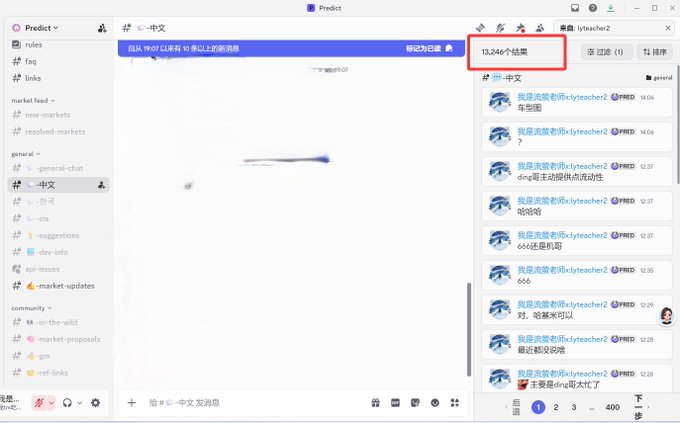Open the -cis channel
Screen dimensions: 680x423
pos(59,219)
